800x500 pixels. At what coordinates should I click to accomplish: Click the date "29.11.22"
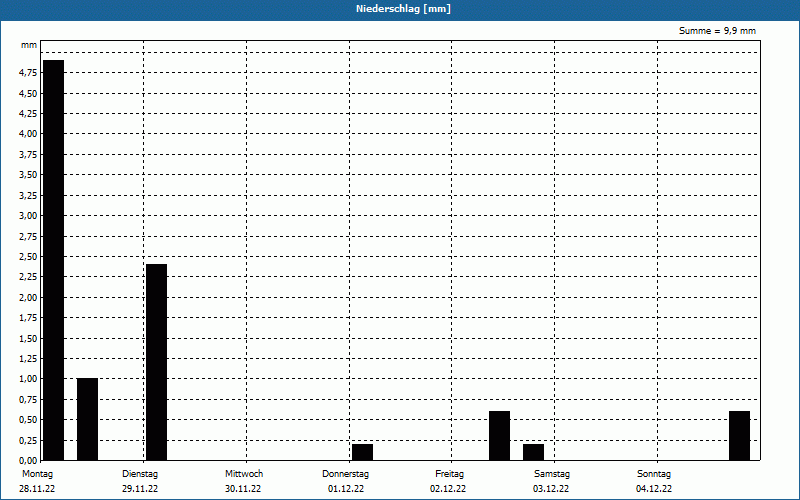(x=140, y=489)
